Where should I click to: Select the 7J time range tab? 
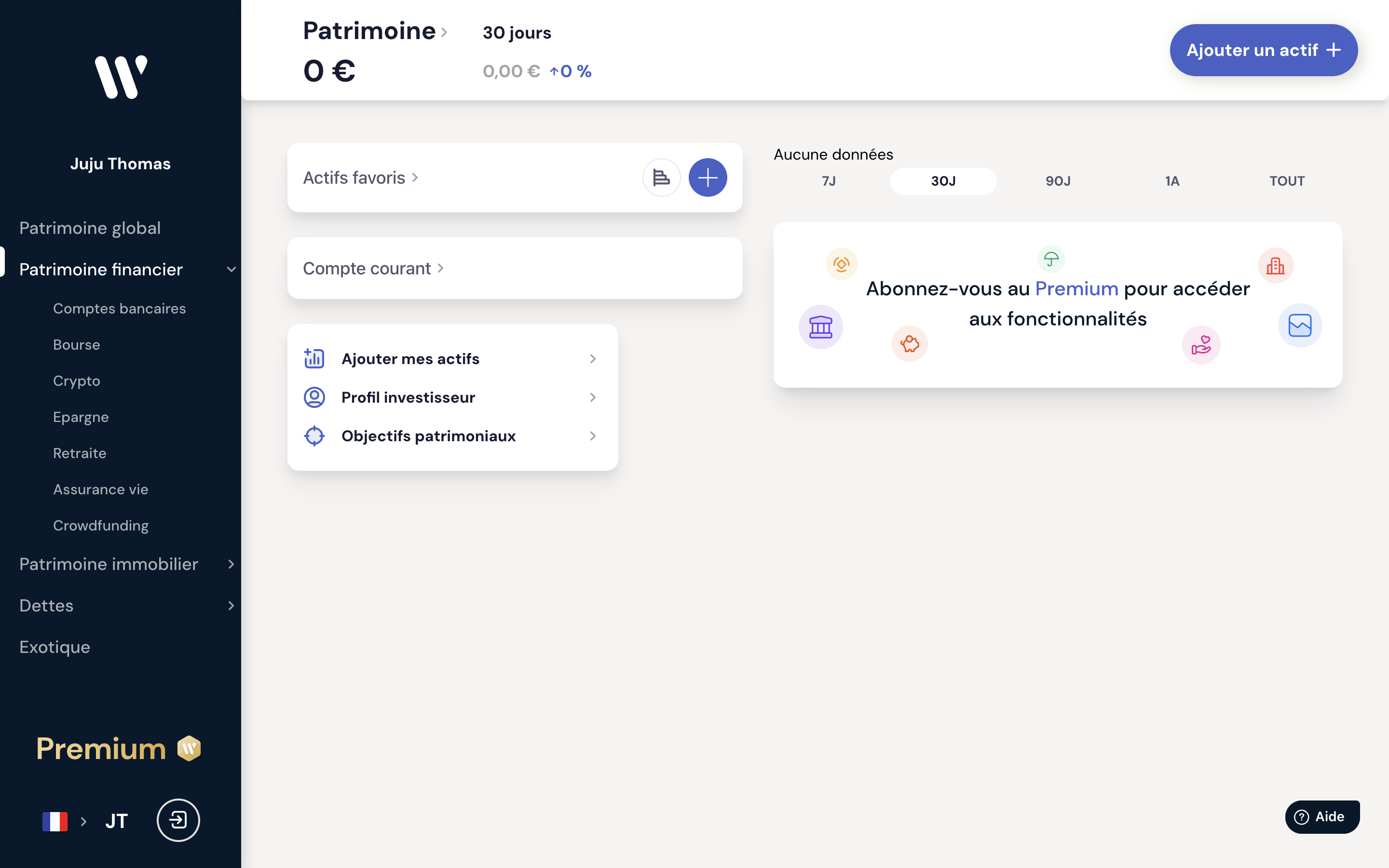(828, 181)
